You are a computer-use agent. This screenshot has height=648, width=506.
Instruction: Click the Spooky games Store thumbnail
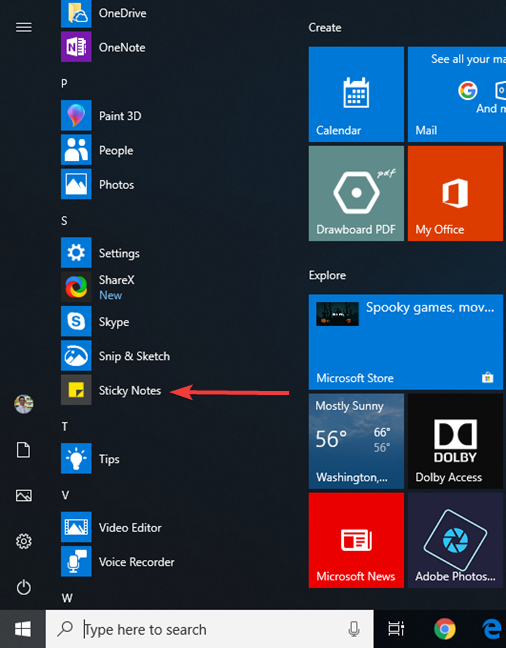click(337, 314)
